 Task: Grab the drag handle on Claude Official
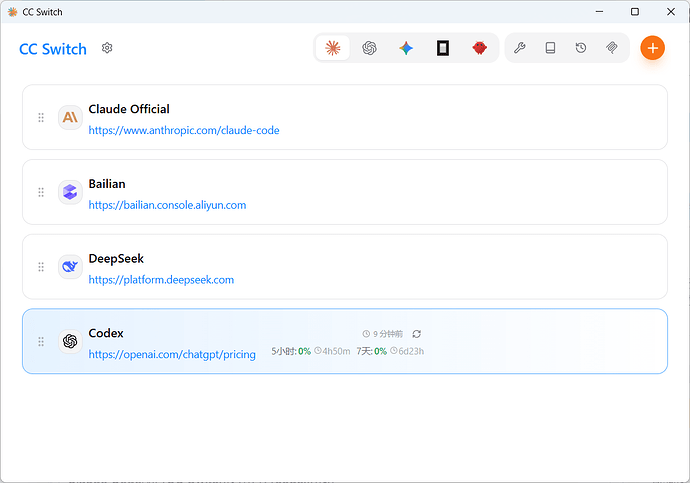[x=41, y=117]
